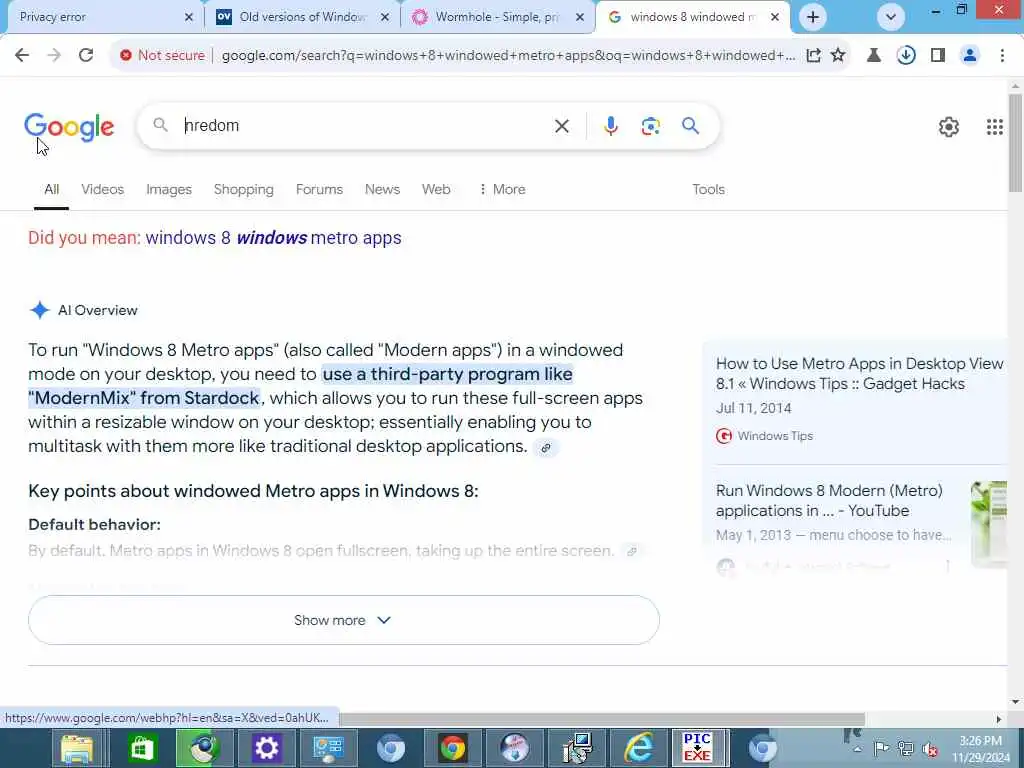Bookmark this page with the star icon
1024x768 pixels.
click(839, 56)
